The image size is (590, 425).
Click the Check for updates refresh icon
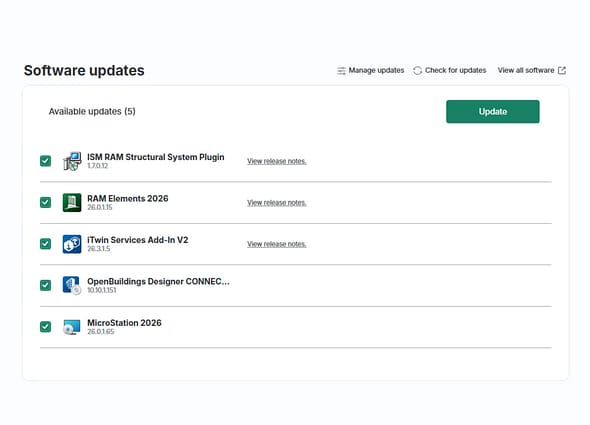click(x=417, y=70)
